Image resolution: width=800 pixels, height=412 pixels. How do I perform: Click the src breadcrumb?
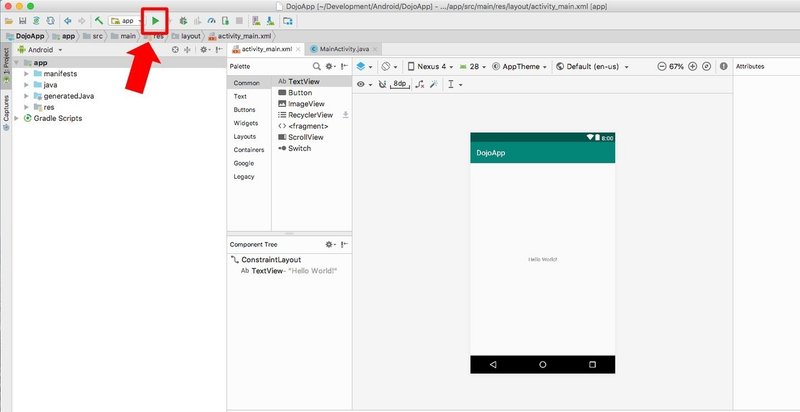click(93, 36)
